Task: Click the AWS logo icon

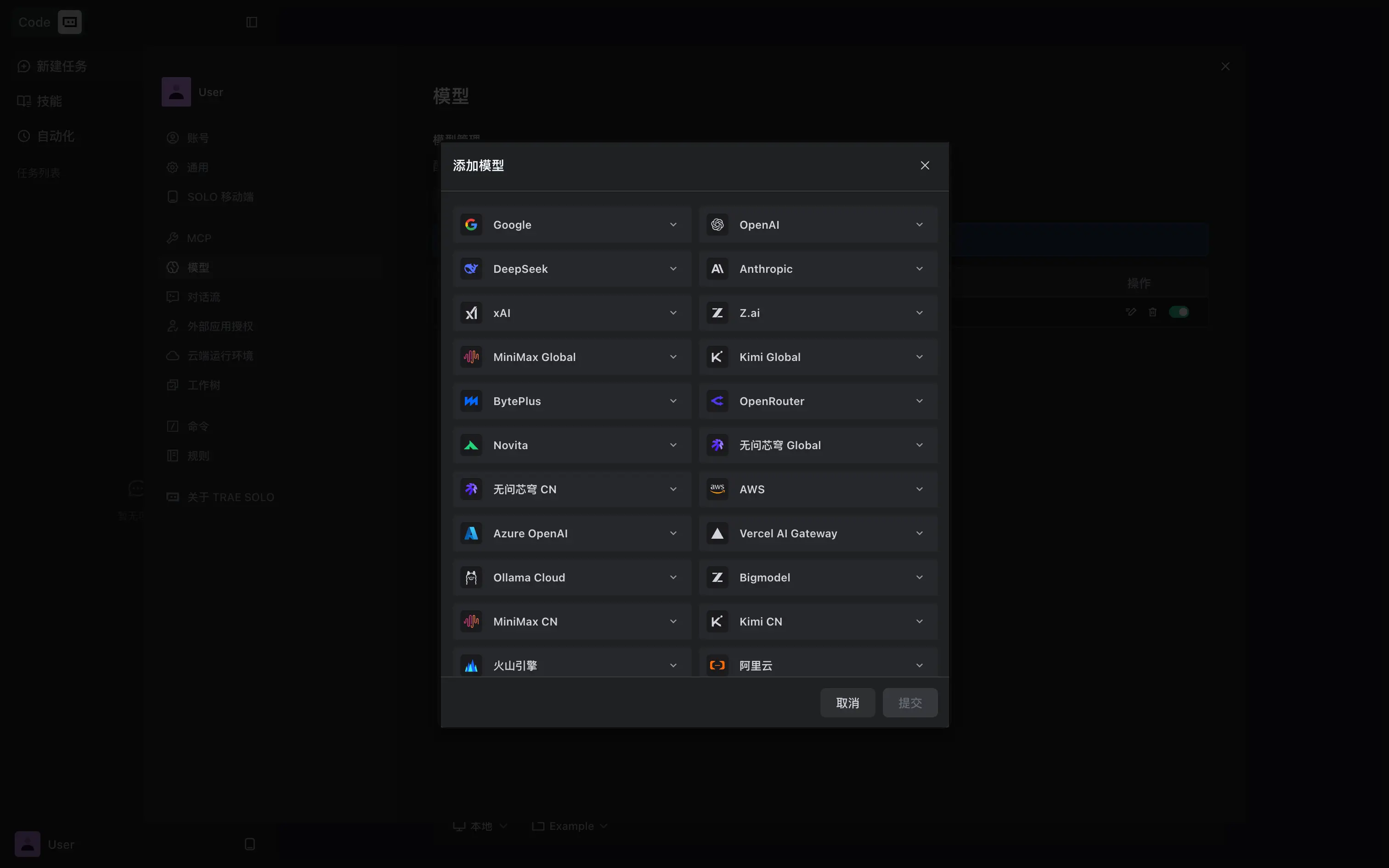Action: [x=717, y=489]
